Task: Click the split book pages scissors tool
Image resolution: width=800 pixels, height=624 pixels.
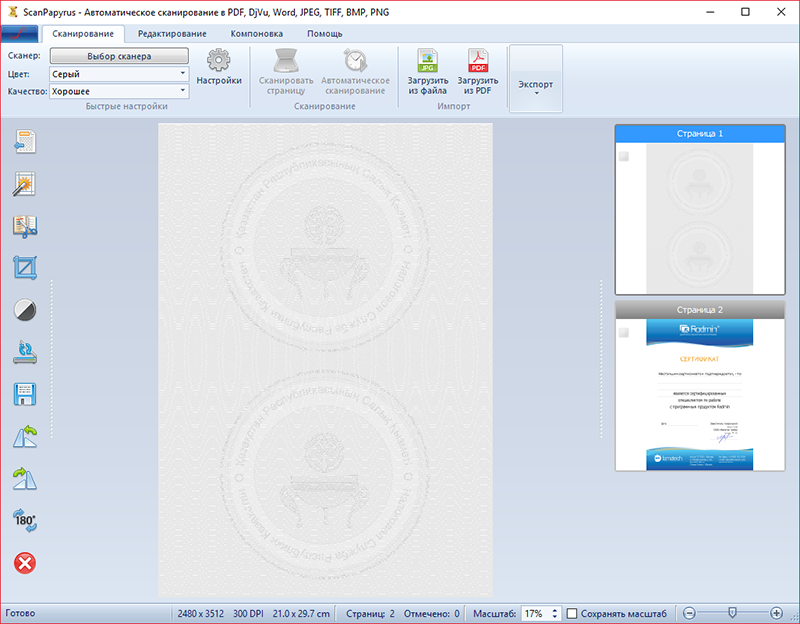Action: pyautogui.click(x=25, y=226)
